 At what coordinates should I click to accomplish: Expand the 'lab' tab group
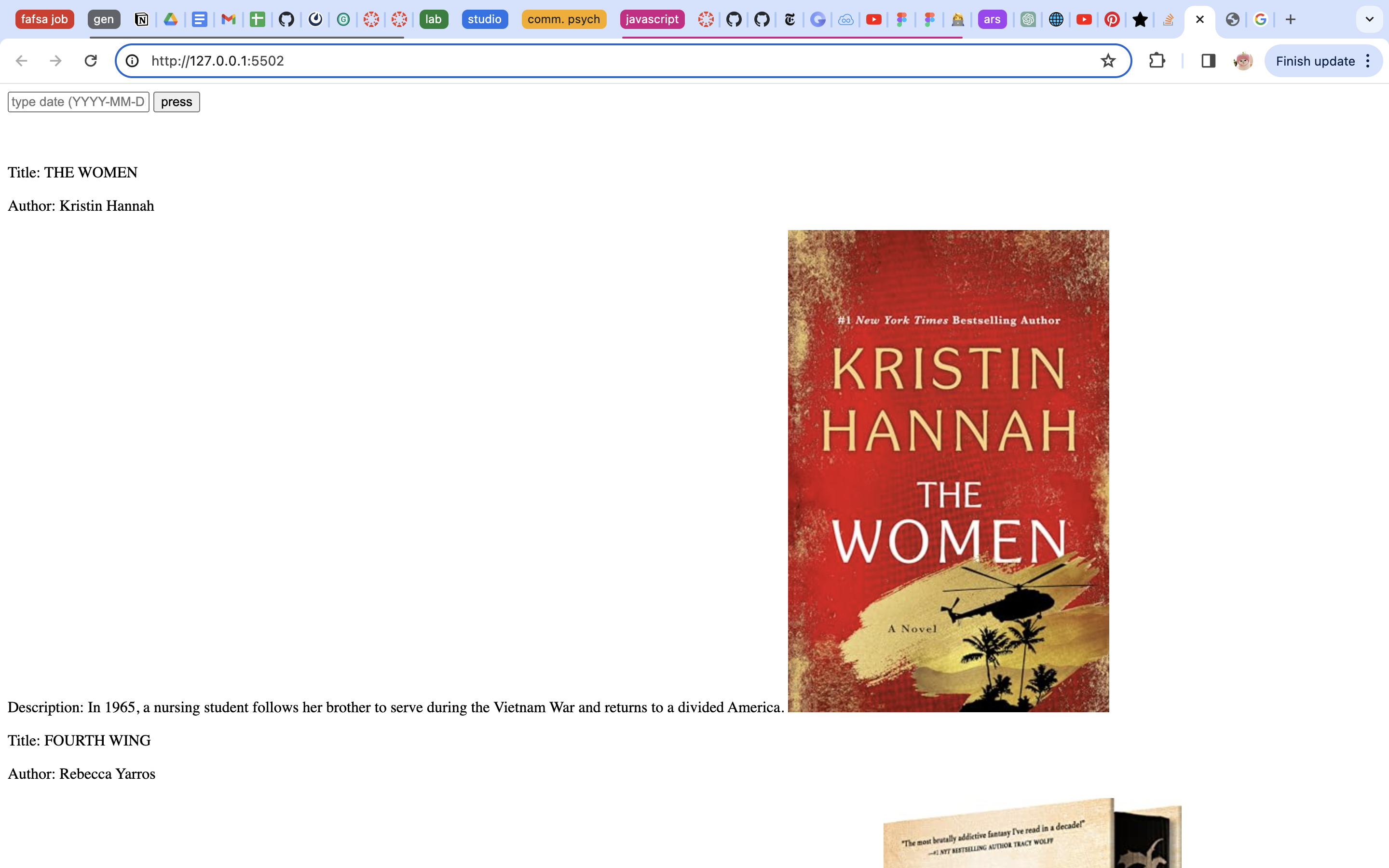pyautogui.click(x=434, y=19)
